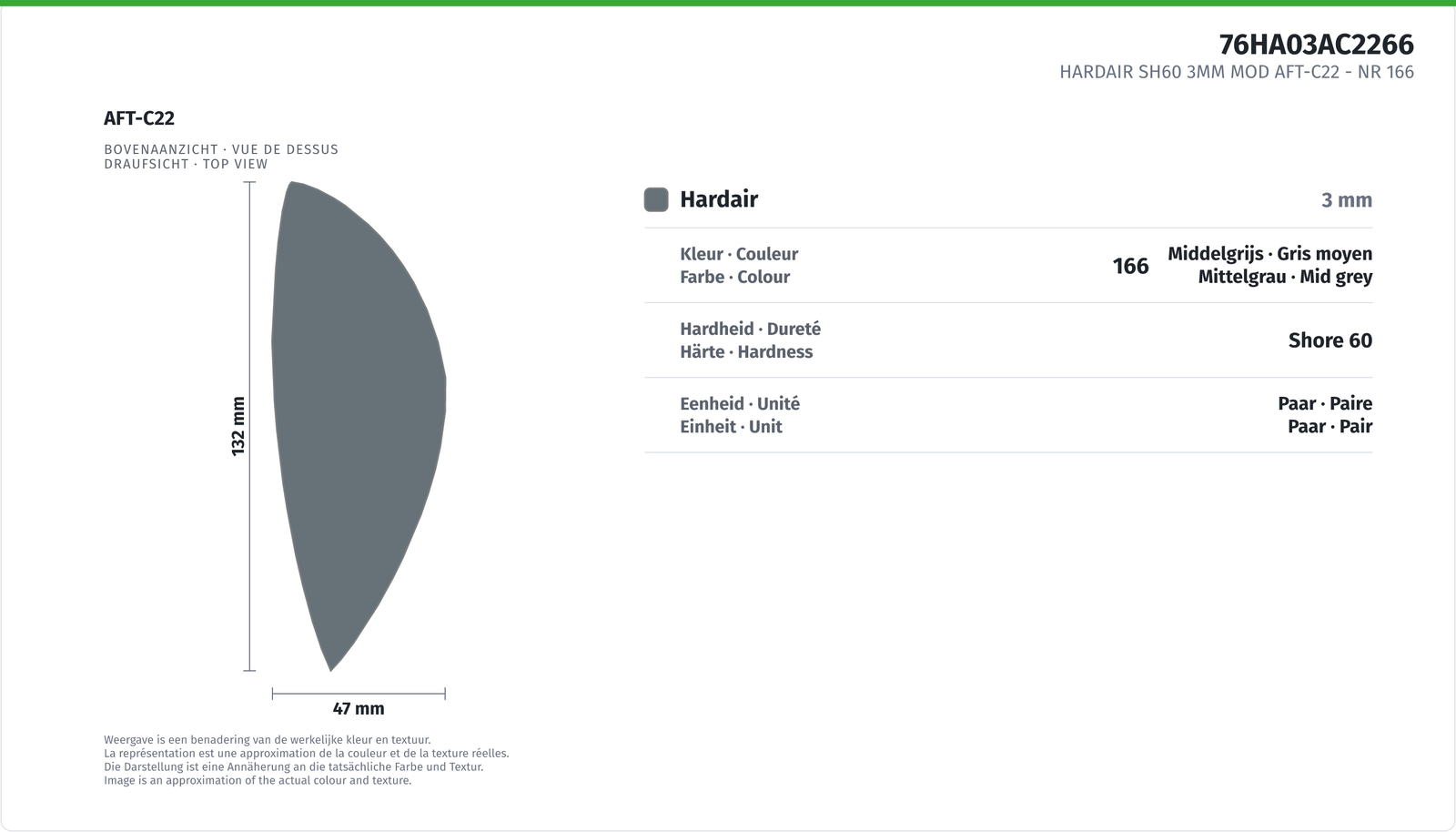Click the colour number 166
This screenshot has width=1456, height=832.
pyautogui.click(x=1130, y=266)
